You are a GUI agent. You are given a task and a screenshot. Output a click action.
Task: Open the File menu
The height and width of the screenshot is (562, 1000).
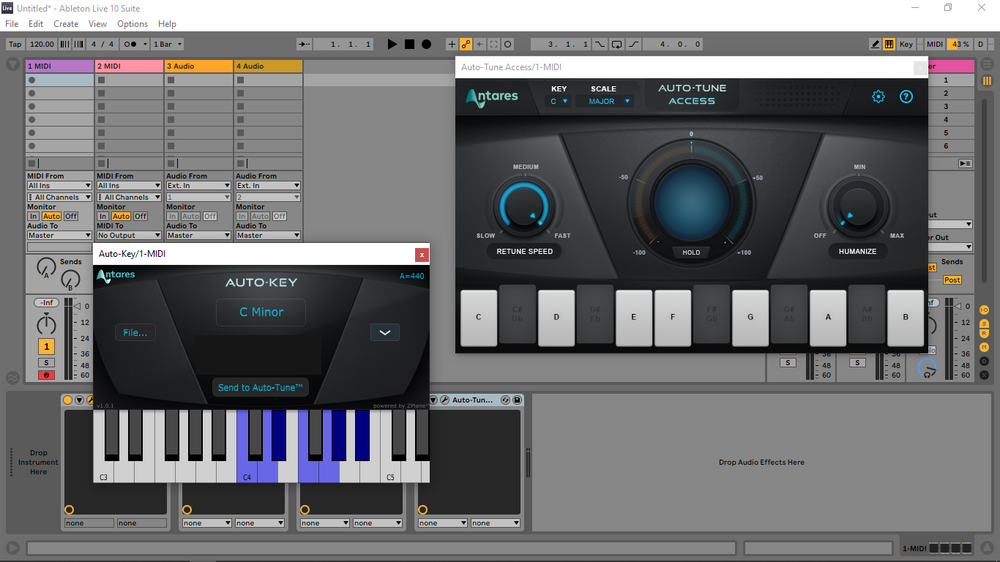[x=11, y=24]
